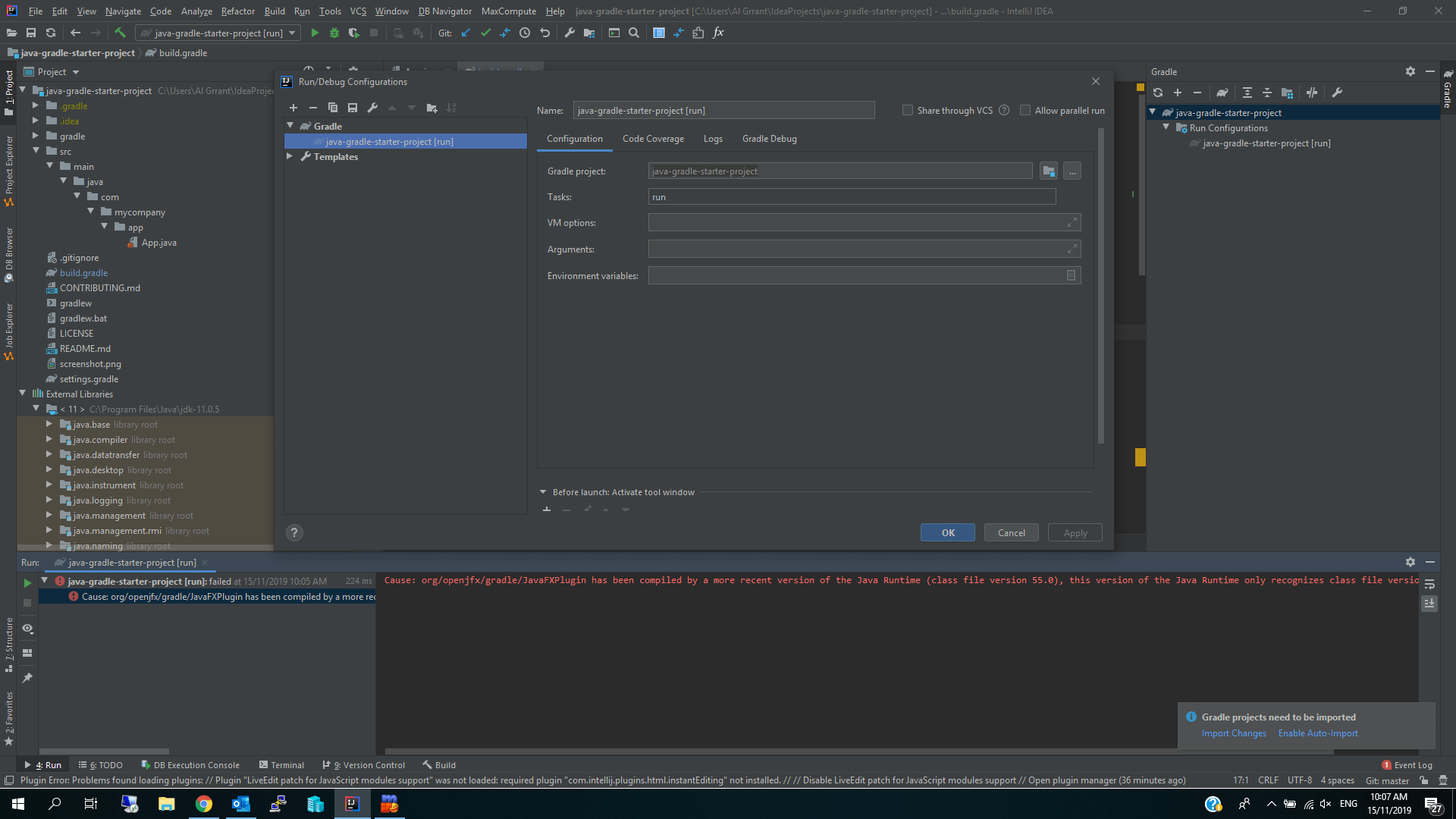The height and width of the screenshot is (819, 1456).
Task: Expand the .gradle folder in Project tree
Action: click(36, 105)
